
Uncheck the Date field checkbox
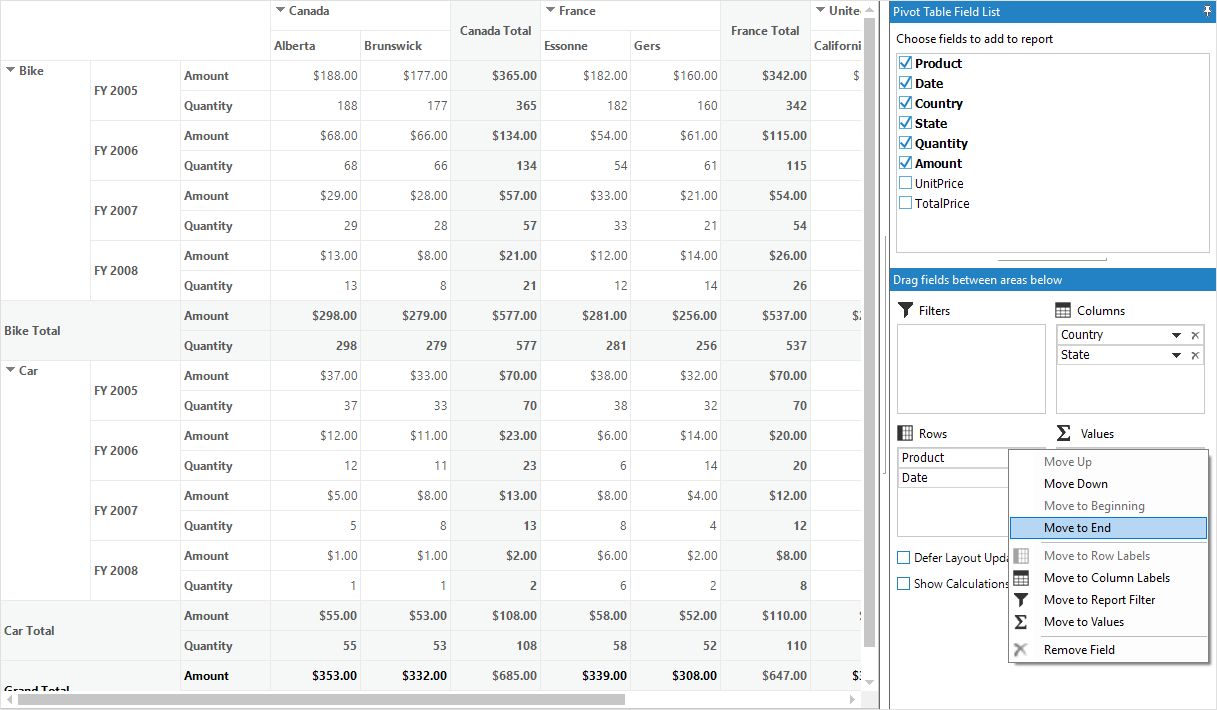[905, 83]
